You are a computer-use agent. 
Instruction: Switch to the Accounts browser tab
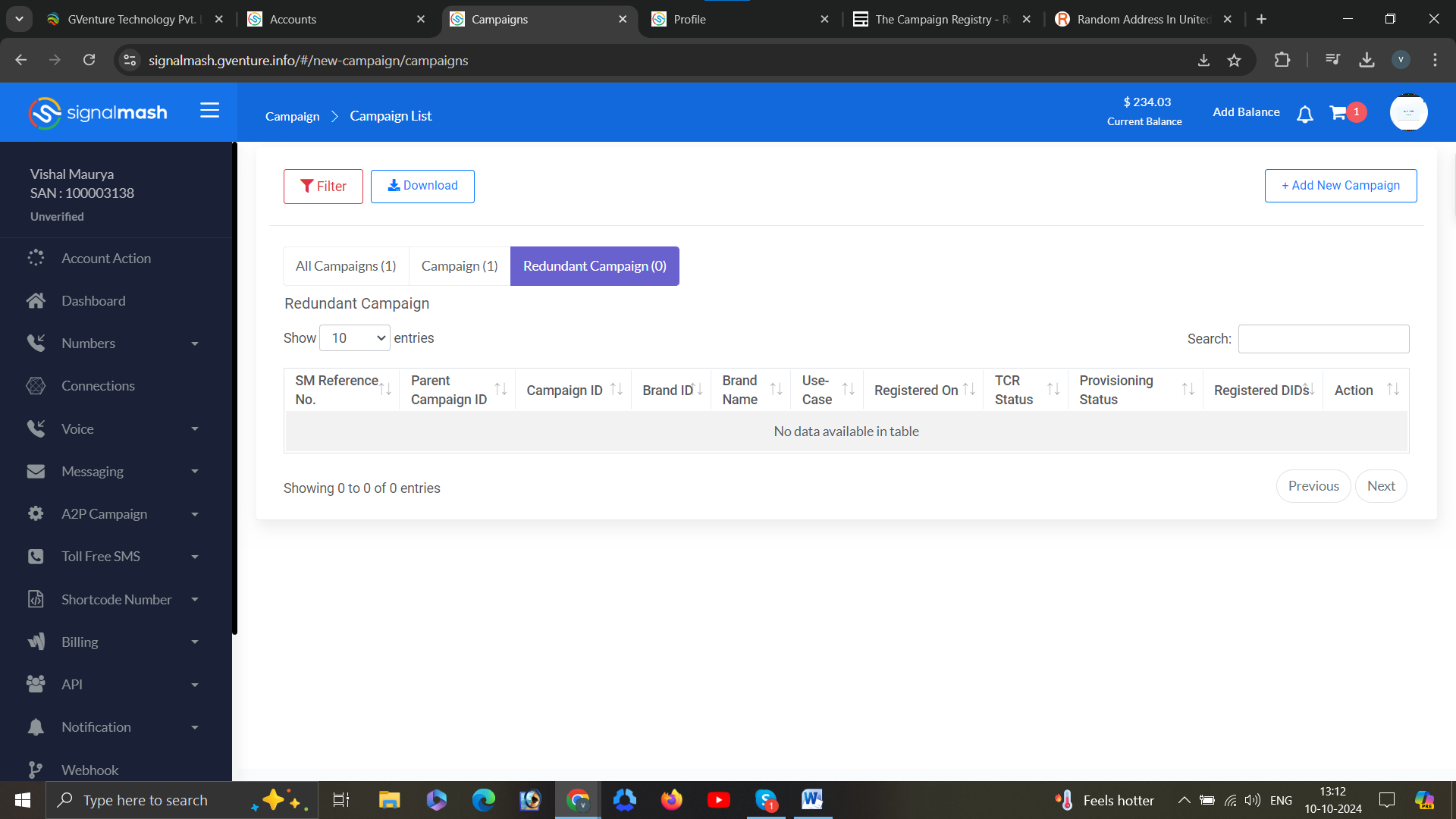click(x=337, y=19)
